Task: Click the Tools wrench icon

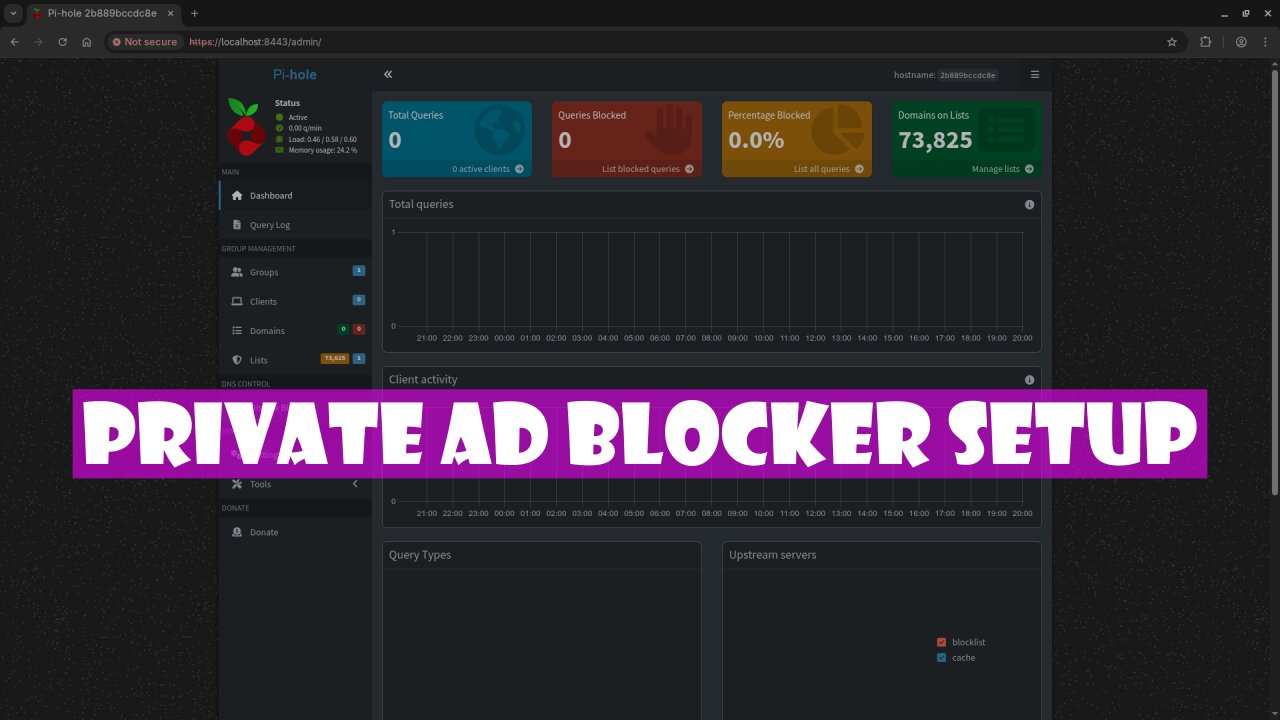Action: tap(237, 484)
